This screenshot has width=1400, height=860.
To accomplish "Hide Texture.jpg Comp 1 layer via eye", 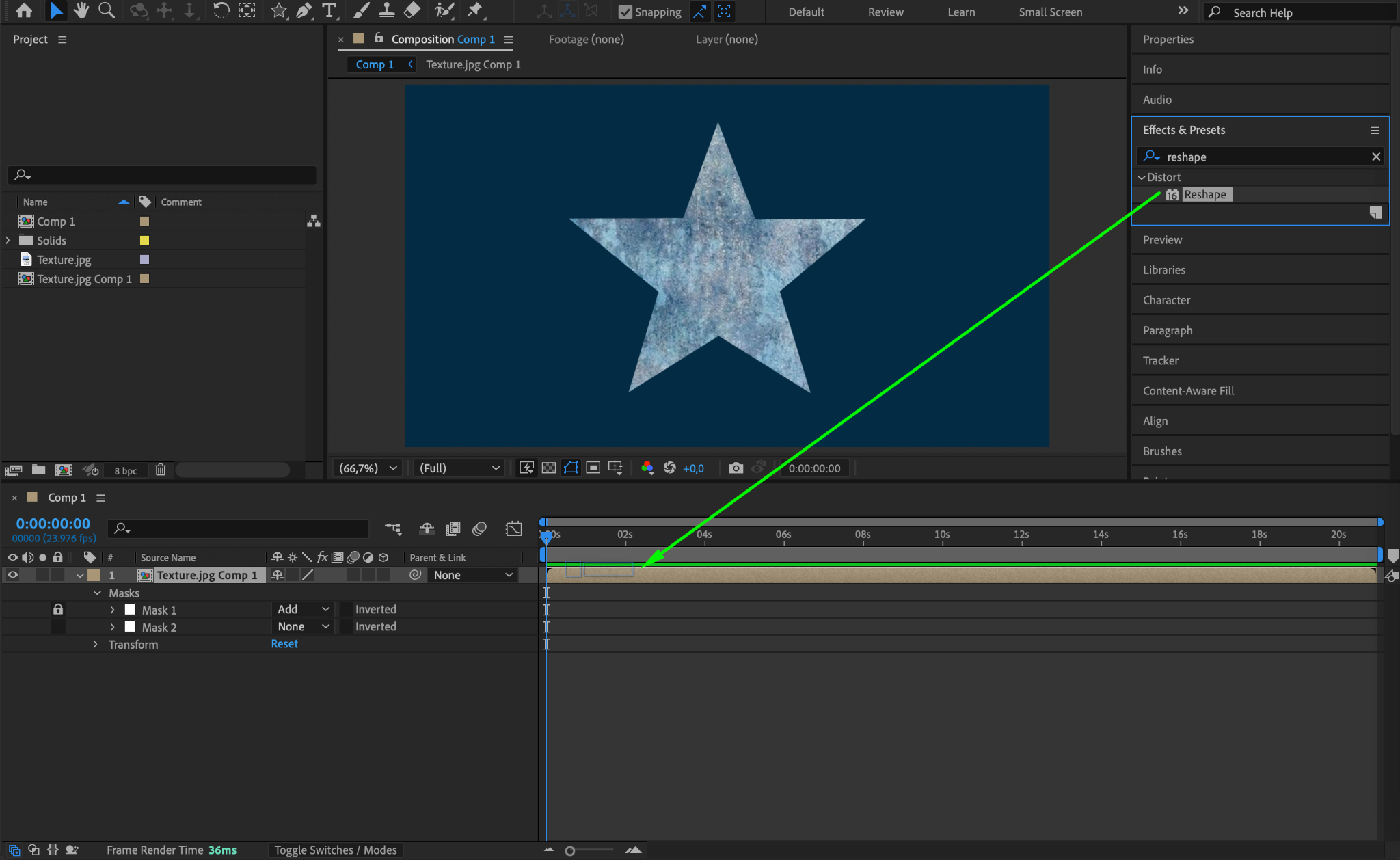I will click(x=12, y=575).
